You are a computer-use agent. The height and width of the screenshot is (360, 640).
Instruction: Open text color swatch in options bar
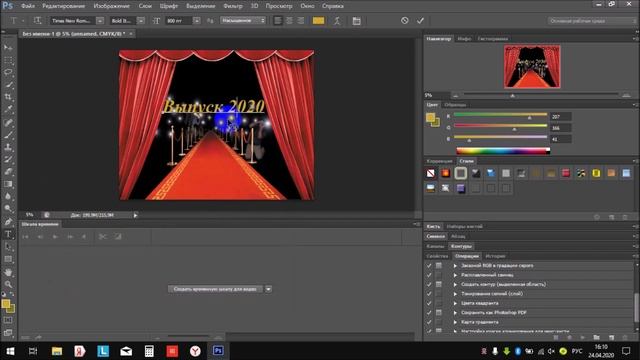coord(318,20)
